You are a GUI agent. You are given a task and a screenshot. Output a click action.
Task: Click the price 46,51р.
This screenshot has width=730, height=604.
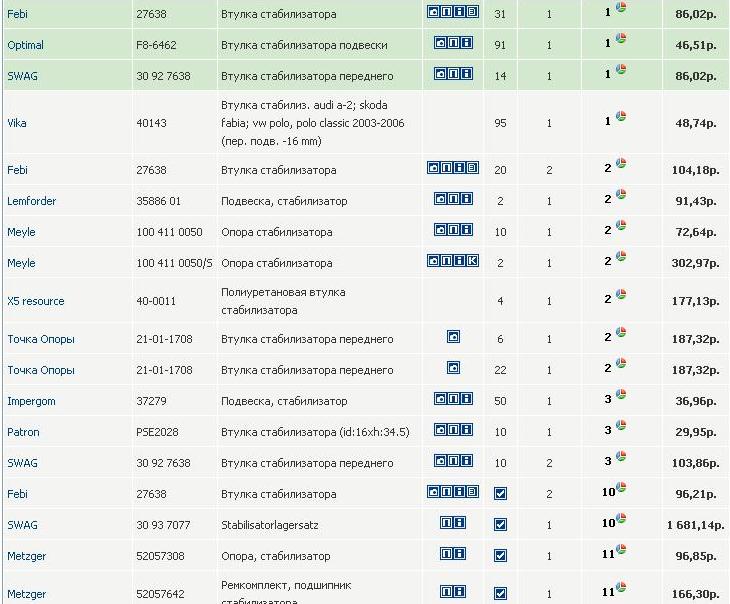pos(696,45)
